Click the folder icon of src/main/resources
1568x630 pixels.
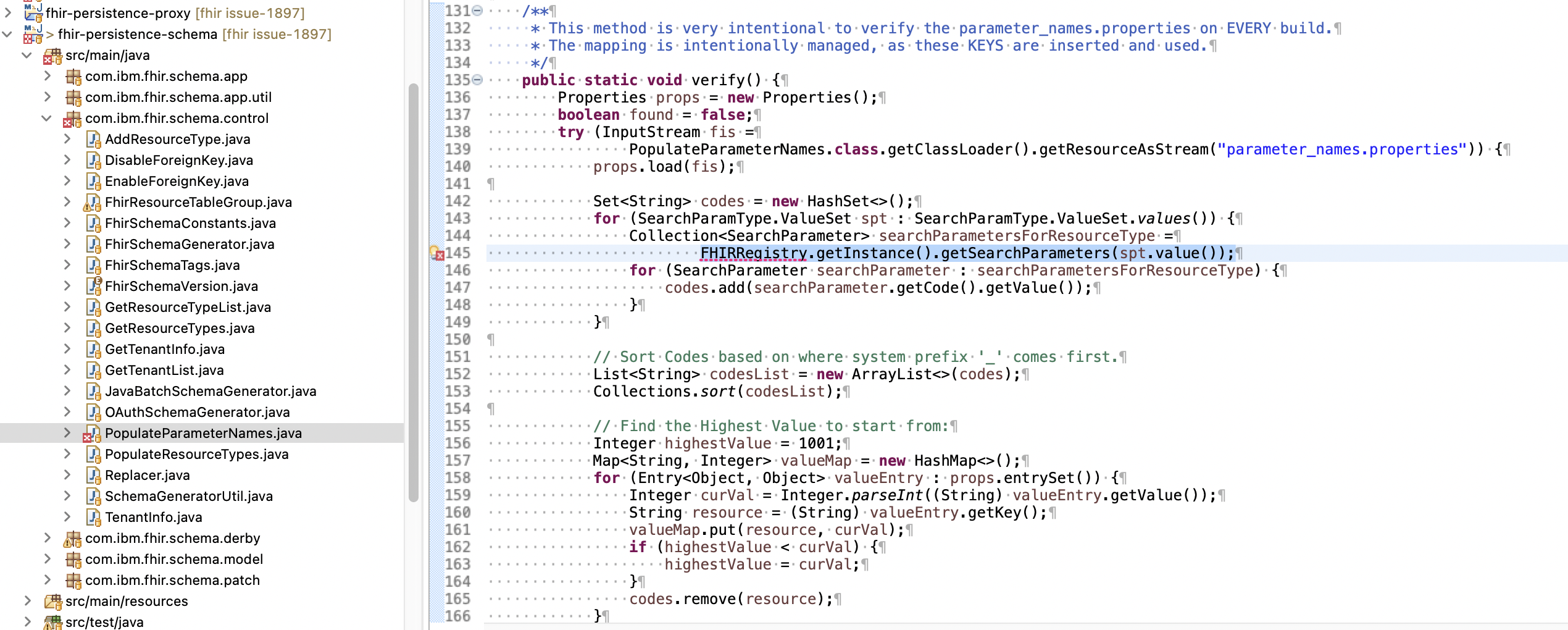(x=52, y=601)
